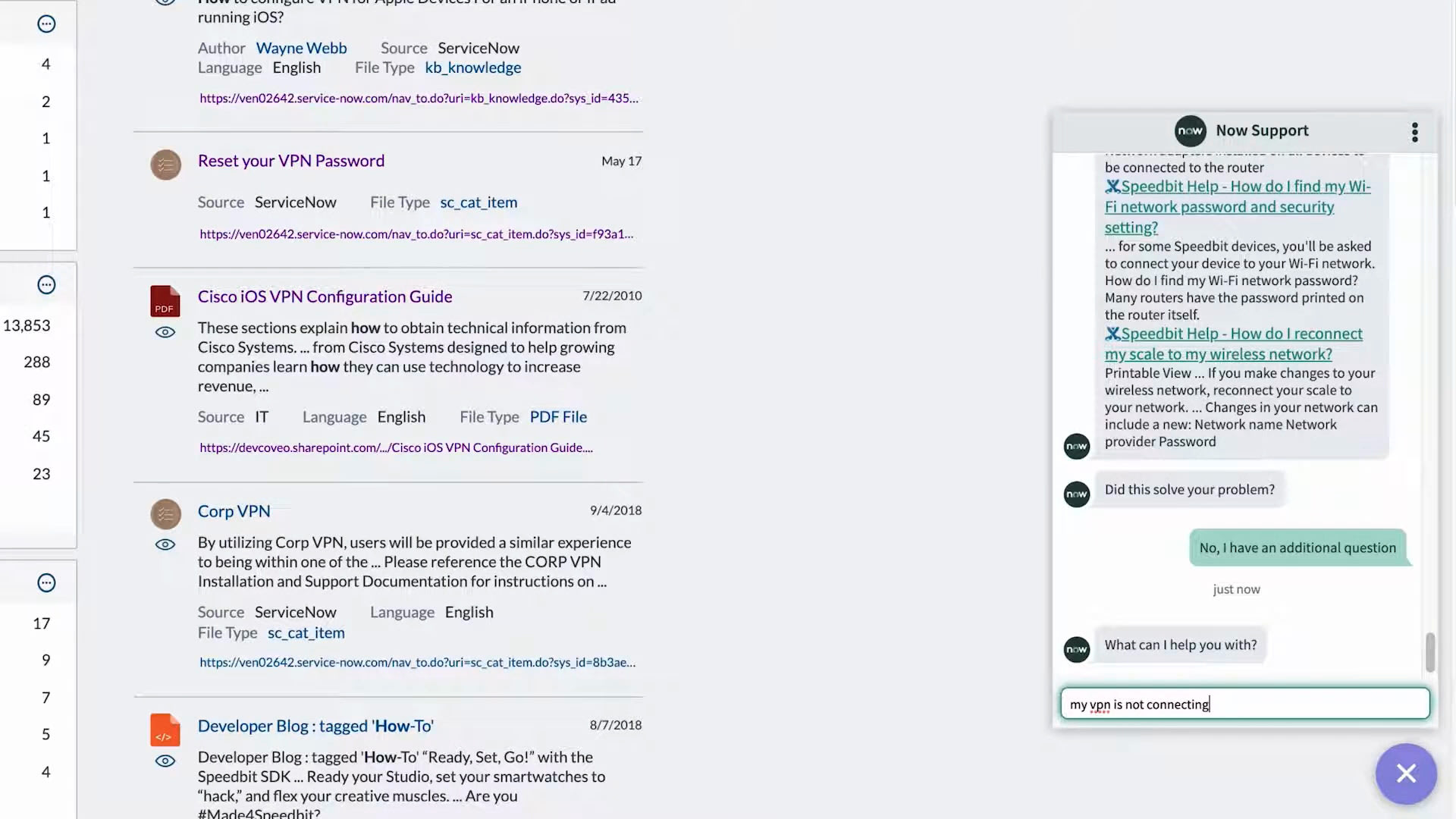Select the facet value with count 9
Viewport: 1456px width, 819px height.
click(45, 660)
